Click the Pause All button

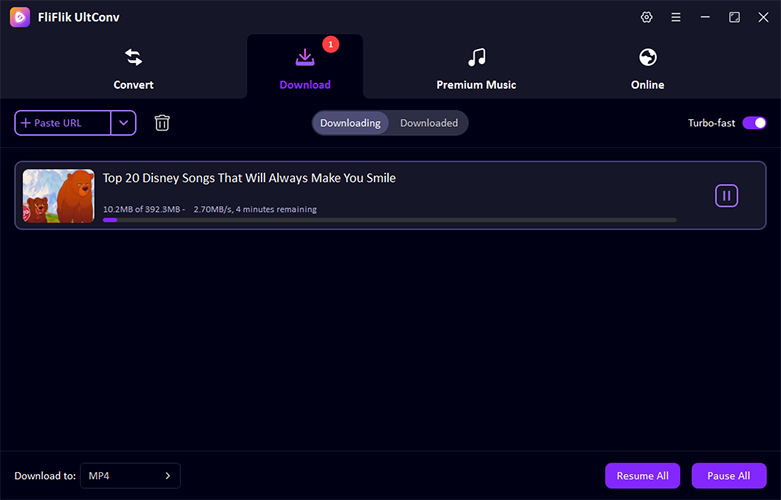tap(728, 476)
